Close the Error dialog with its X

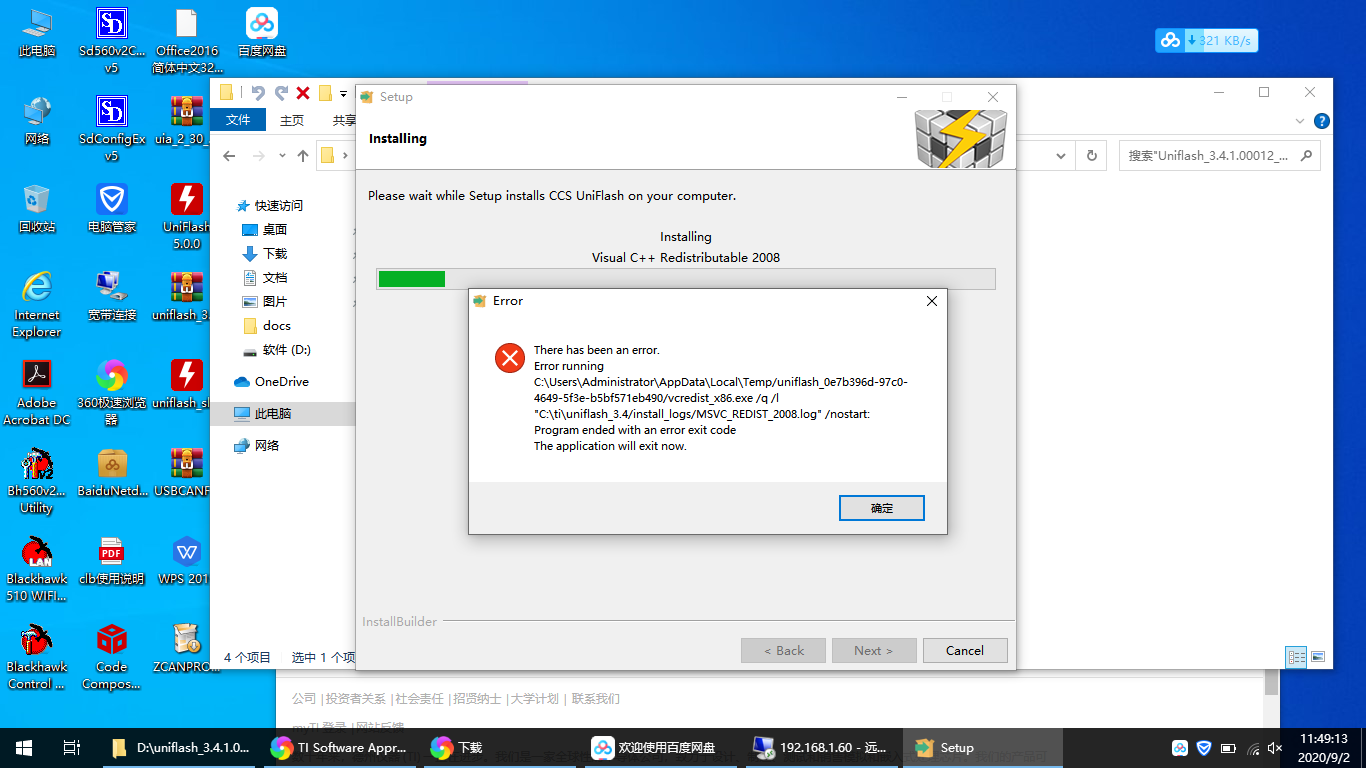pos(932,301)
